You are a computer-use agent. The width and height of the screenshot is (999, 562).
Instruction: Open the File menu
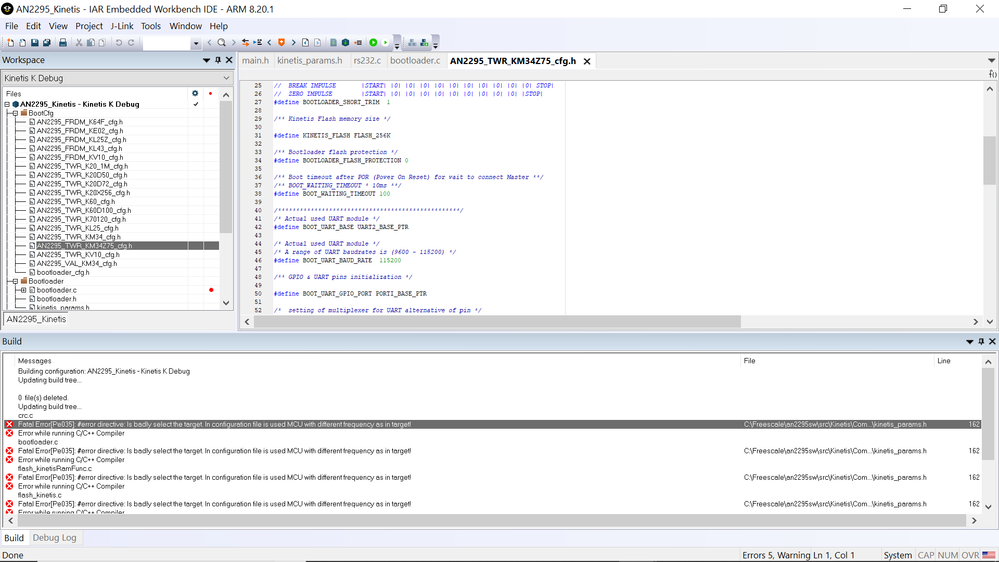[x=11, y=26]
